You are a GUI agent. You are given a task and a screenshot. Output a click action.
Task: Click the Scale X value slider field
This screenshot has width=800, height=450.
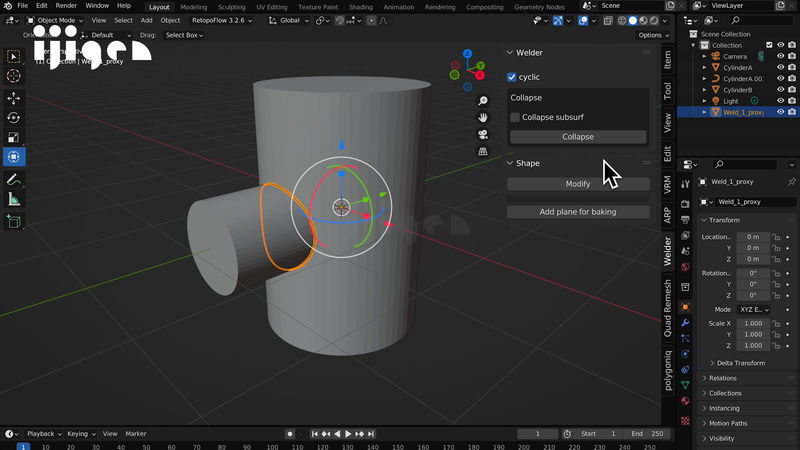[x=752, y=324]
